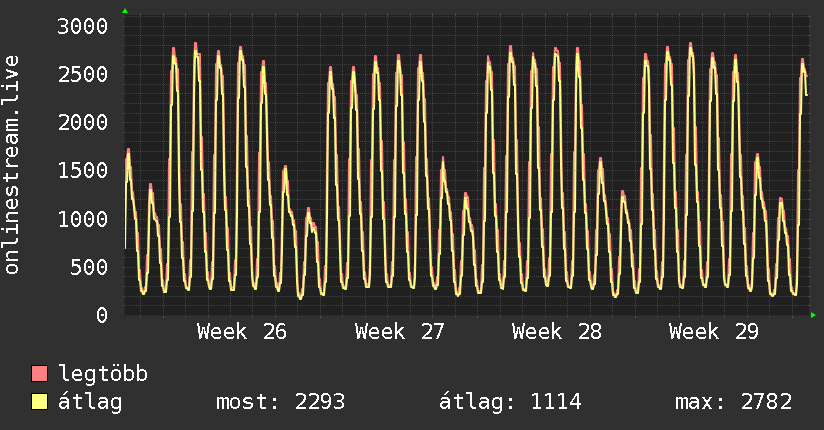Click the 1000 y-axis value
Viewport: 824px width, 430px height.
83,219
